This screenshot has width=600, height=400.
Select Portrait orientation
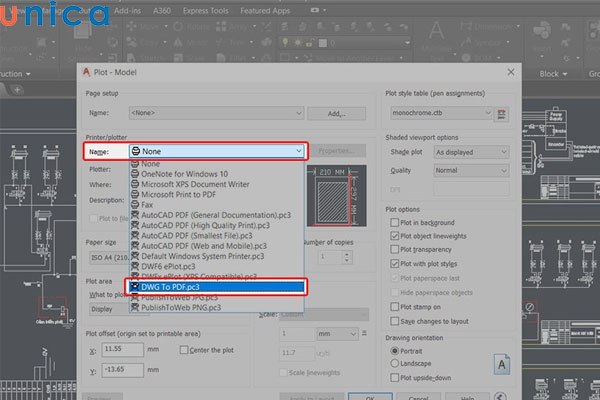[395, 351]
